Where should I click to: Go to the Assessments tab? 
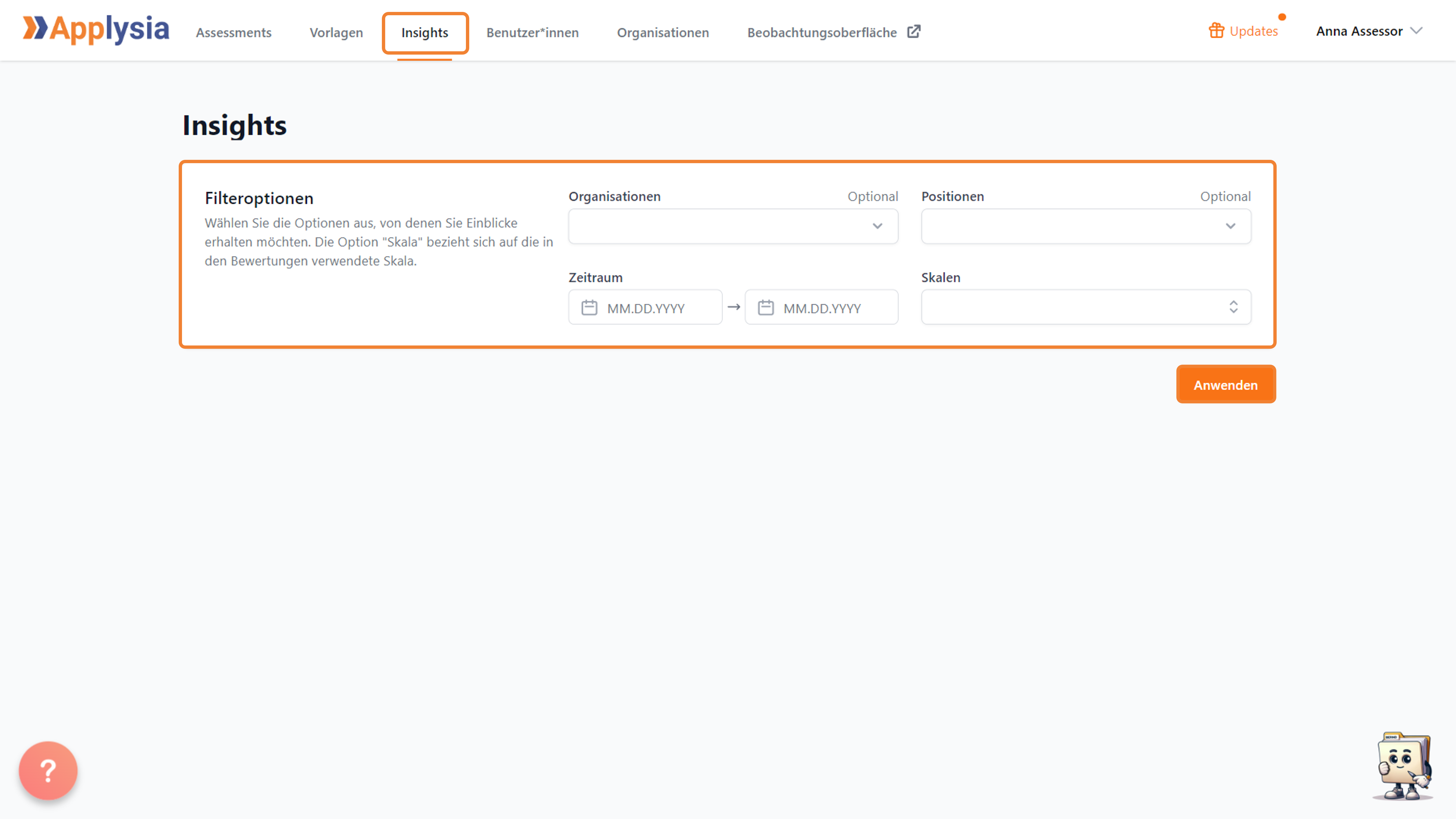click(x=233, y=32)
